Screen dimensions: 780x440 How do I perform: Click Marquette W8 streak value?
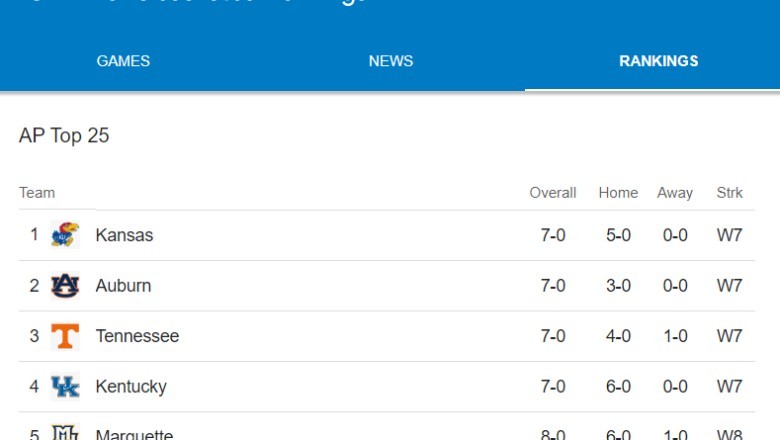click(729, 435)
